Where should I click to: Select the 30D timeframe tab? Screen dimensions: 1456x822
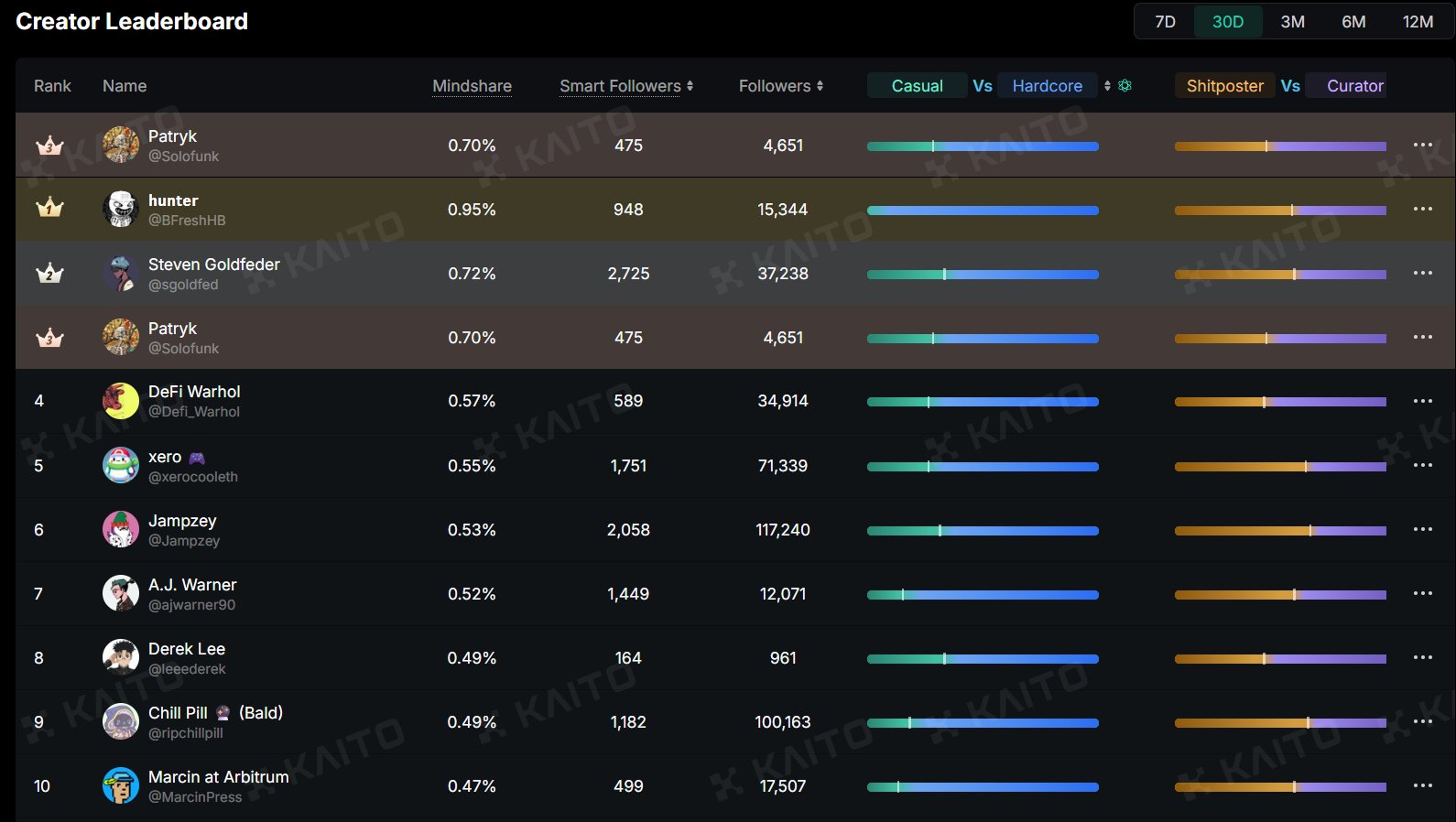[x=1228, y=22]
